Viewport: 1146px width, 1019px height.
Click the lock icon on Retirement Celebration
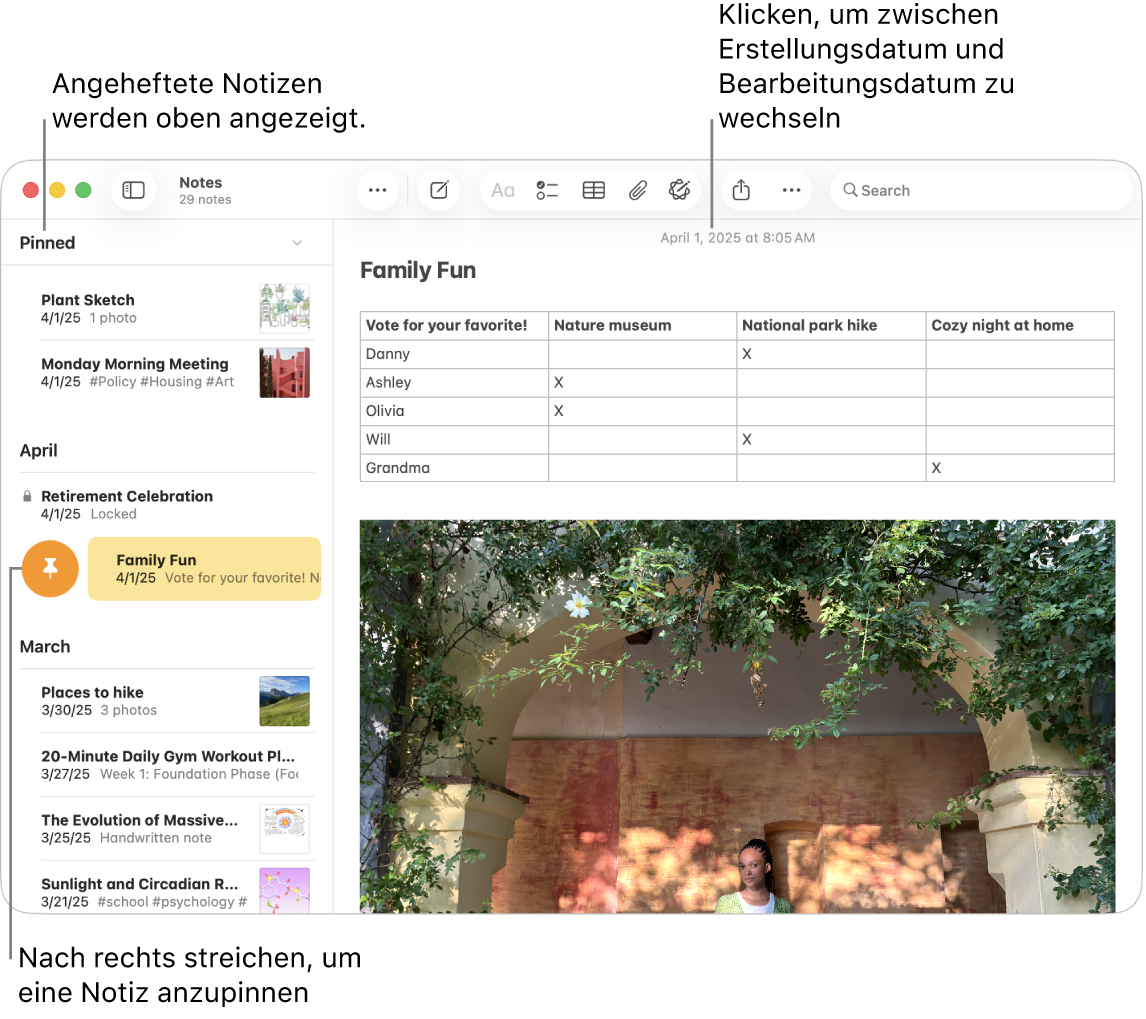click(x=25, y=496)
